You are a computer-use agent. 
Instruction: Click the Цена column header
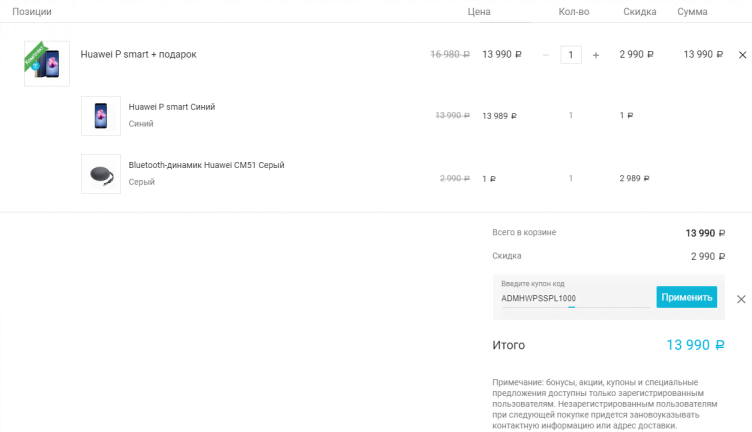(x=479, y=12)
